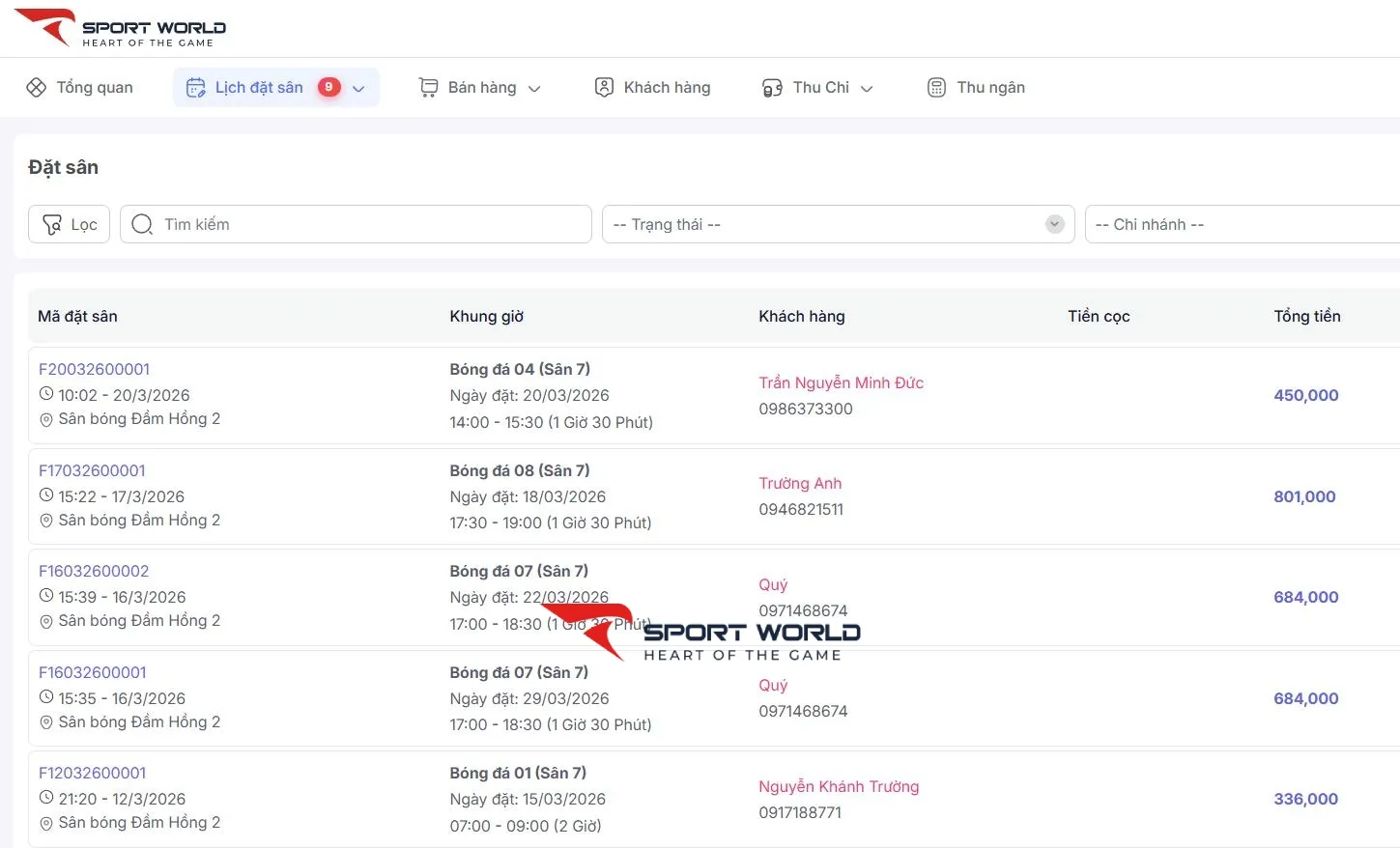Expand the Bán hàng menu chevron

point(534,89)
